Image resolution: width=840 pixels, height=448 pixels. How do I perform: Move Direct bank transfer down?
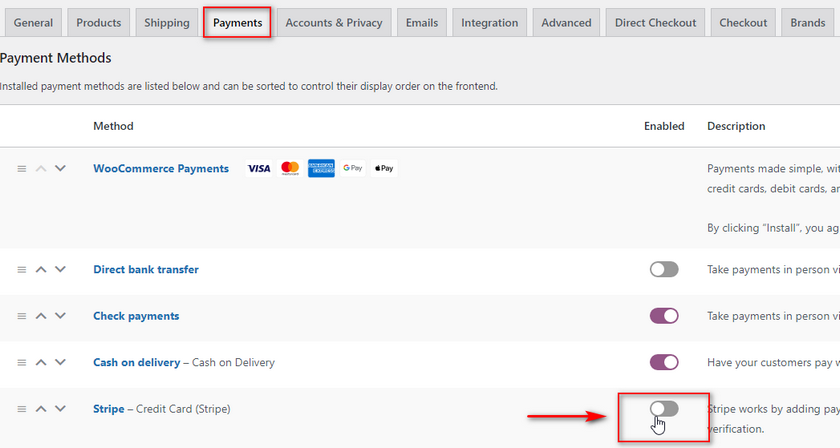point(60,269)
